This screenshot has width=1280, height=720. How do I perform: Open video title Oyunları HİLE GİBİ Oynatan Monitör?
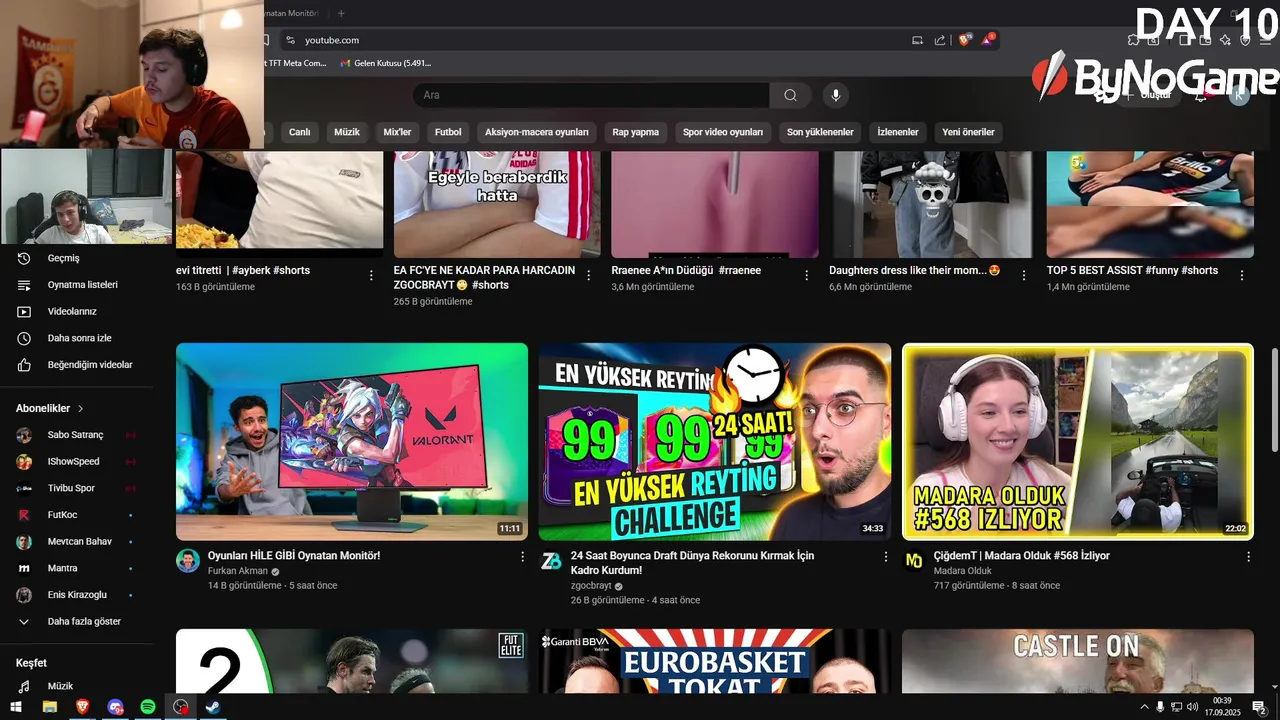pos(294,556)
